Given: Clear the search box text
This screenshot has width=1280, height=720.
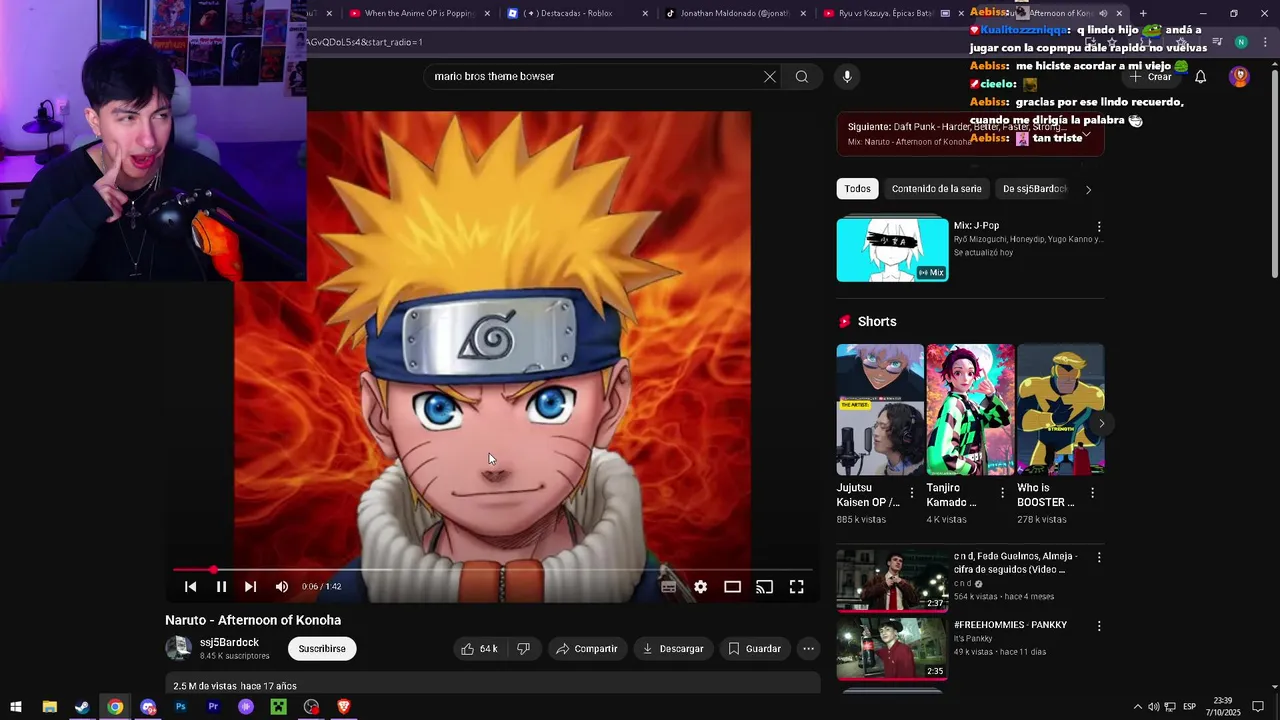Looking at the screenshot, I should (769, 76).
